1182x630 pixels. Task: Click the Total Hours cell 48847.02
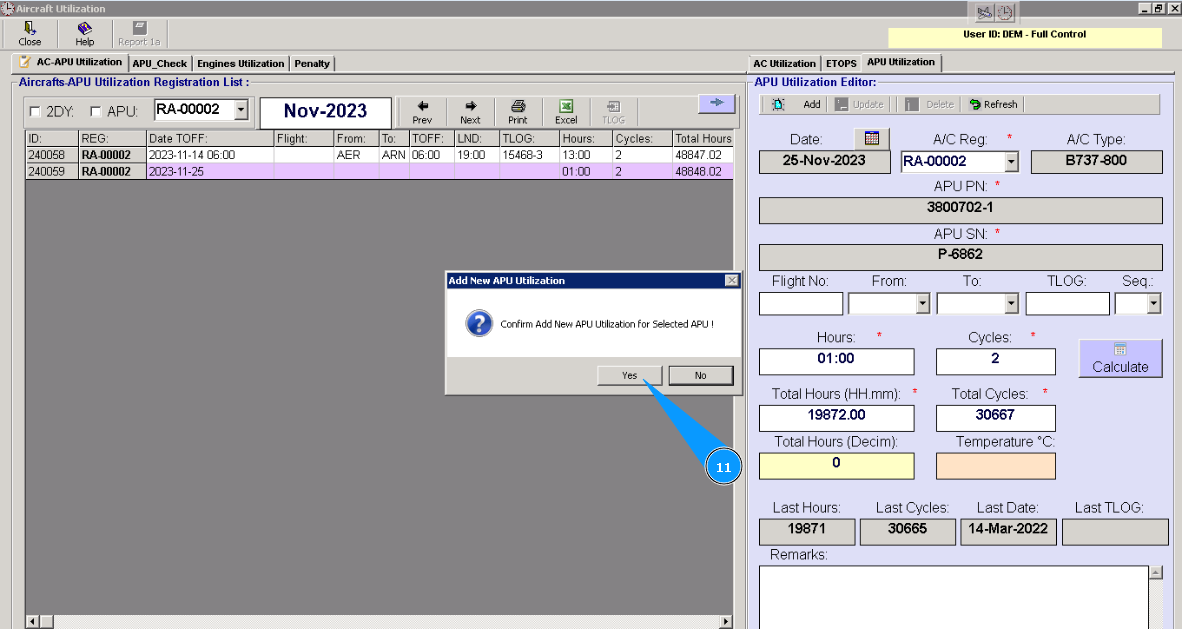pos(702,154)
